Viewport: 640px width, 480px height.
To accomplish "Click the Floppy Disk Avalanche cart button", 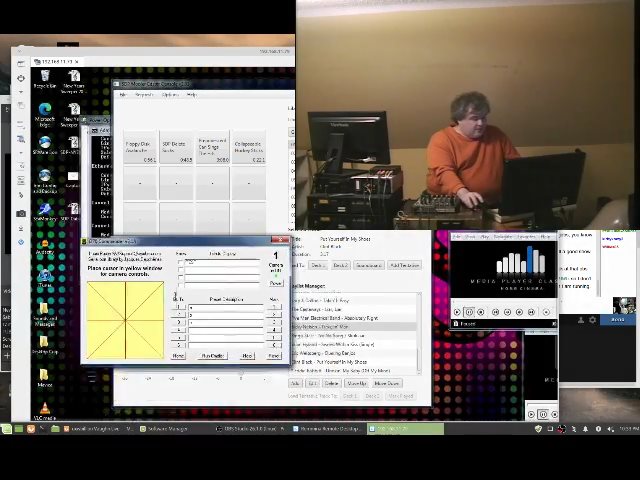I will 140,147.
